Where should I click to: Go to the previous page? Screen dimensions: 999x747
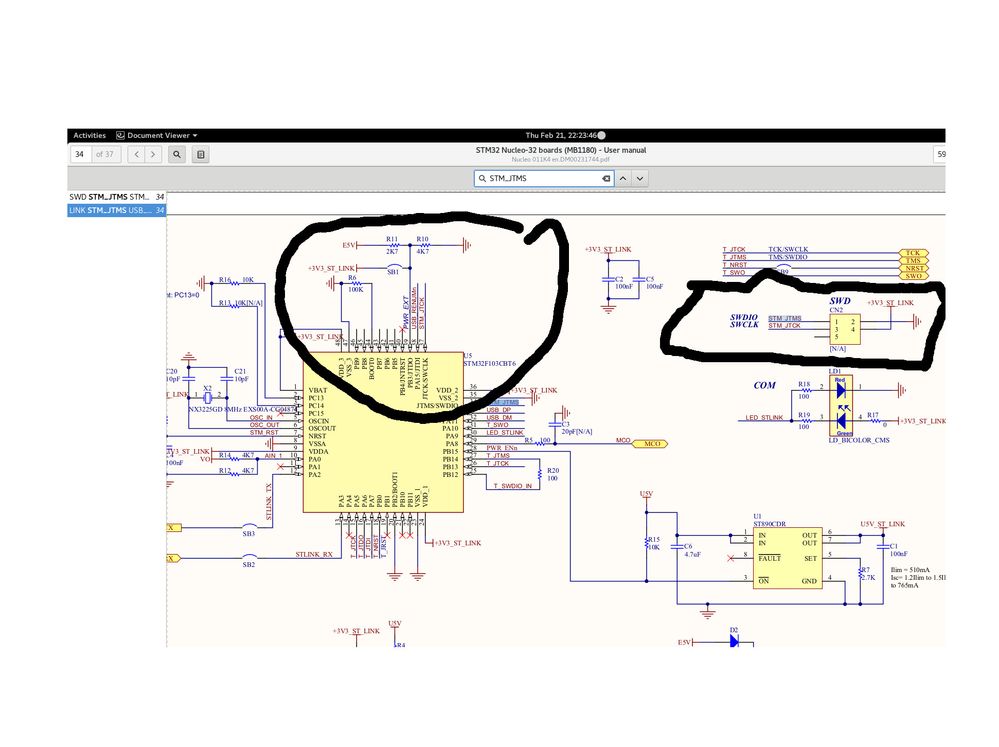click(x=136, y=154)
